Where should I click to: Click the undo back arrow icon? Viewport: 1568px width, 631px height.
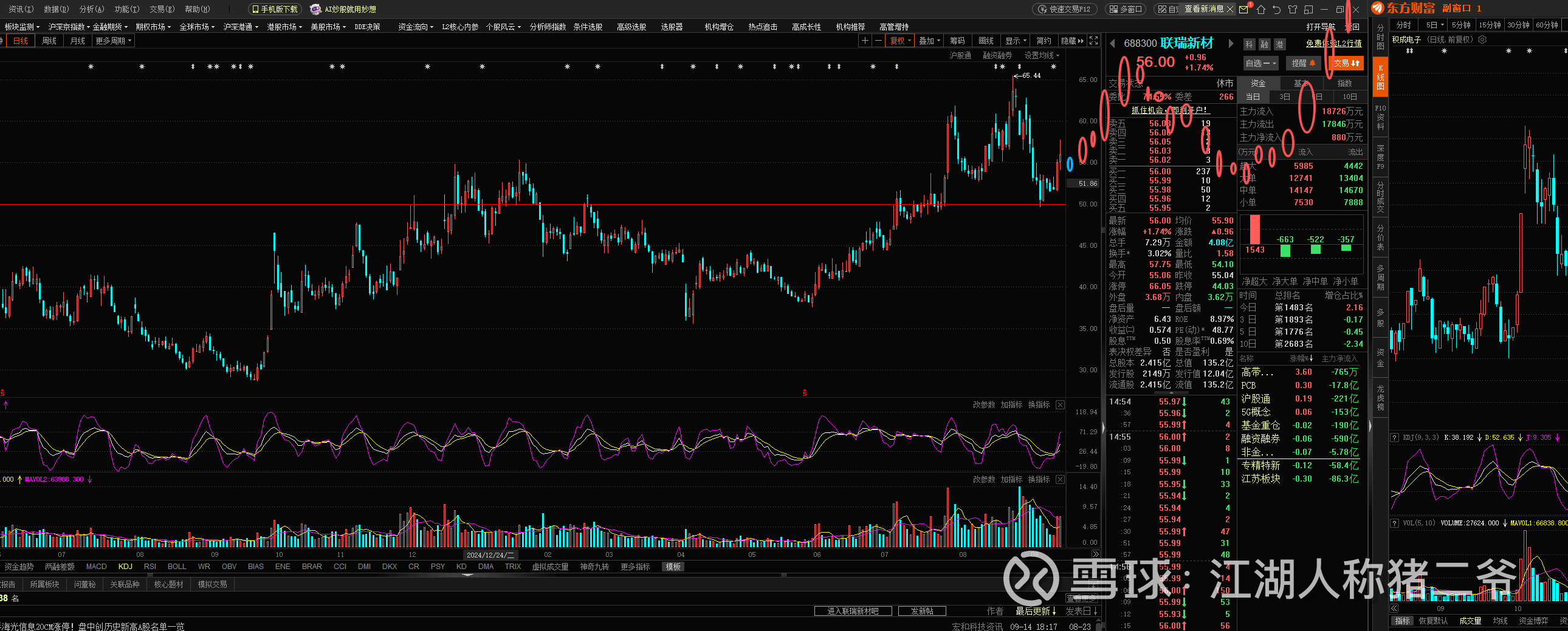pyautogui.click(x=1276, y=9)
